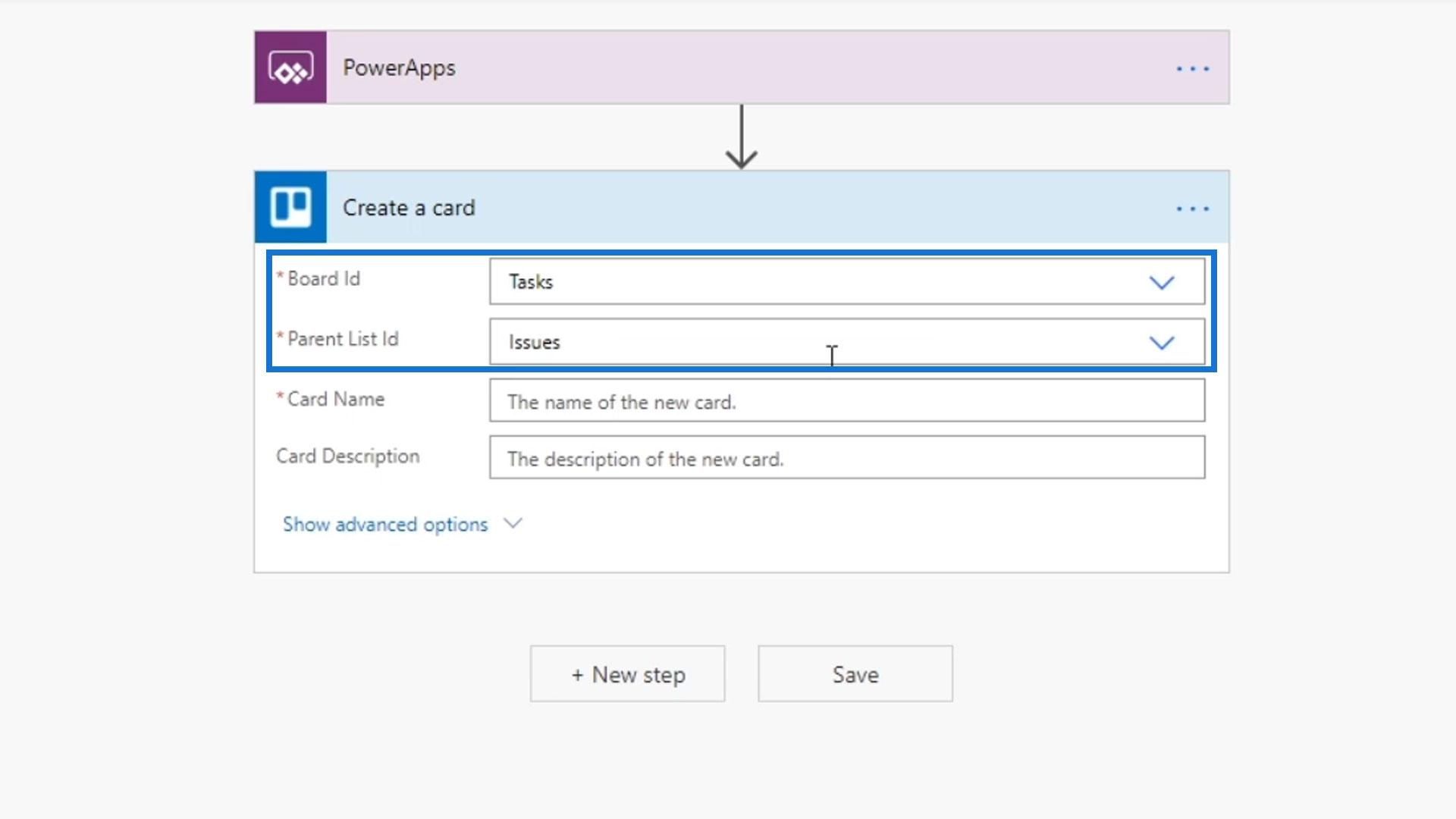Click the Trello icon on Create a card
The height and width of the screenshot is (819, 1456).
pos(290,207)
